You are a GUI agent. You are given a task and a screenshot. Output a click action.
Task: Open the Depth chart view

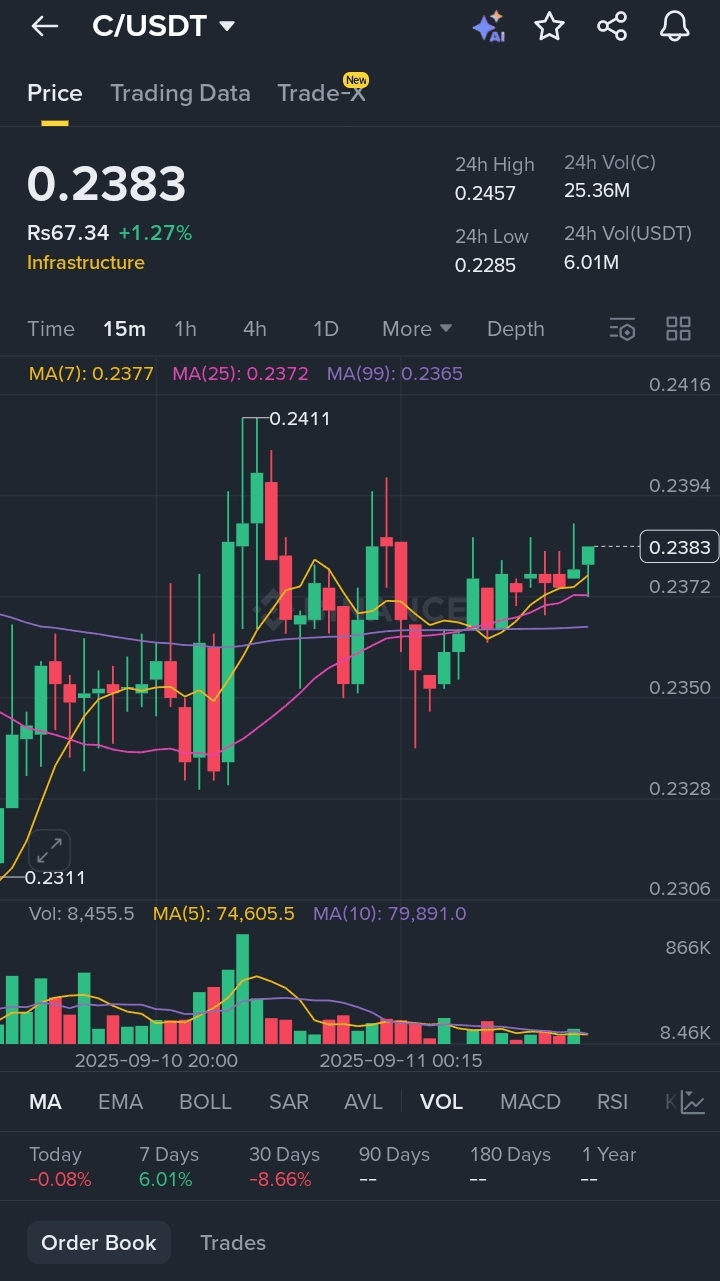coord(515,329)
